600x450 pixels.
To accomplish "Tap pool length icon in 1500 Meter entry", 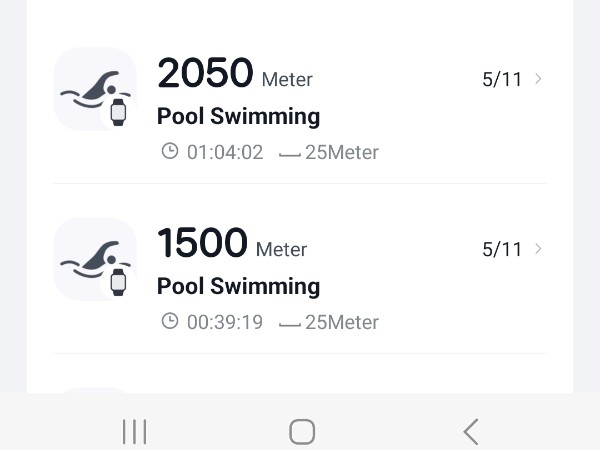I will pos(289,324).
